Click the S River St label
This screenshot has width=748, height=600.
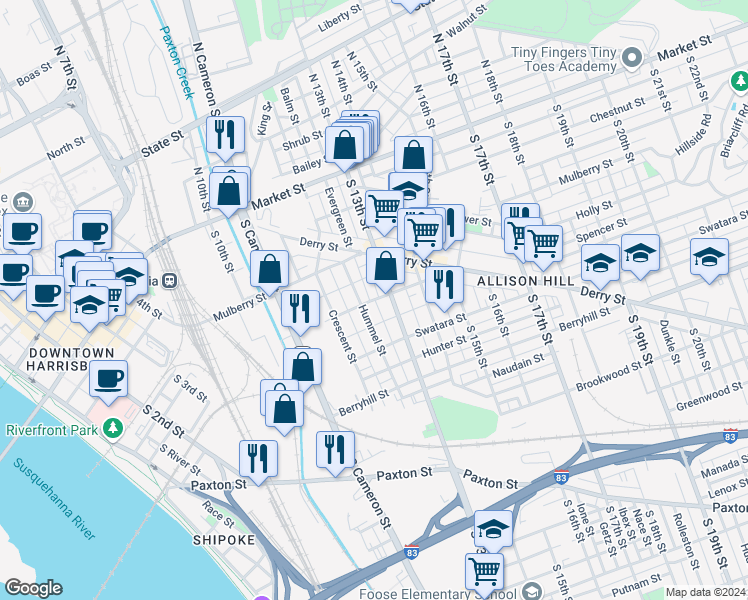(x=180, y=460)
